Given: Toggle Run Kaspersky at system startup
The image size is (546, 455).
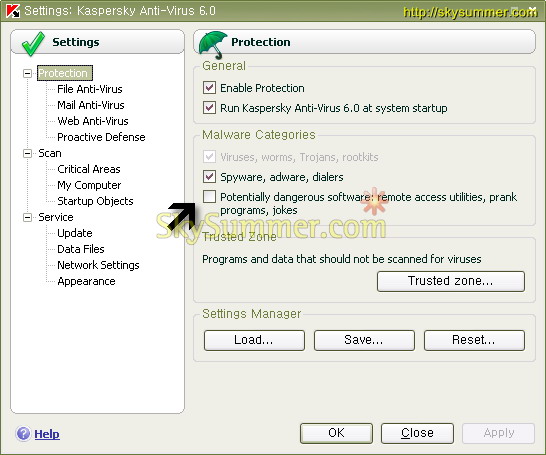Looking at the screenshot, I should (209, 108).
